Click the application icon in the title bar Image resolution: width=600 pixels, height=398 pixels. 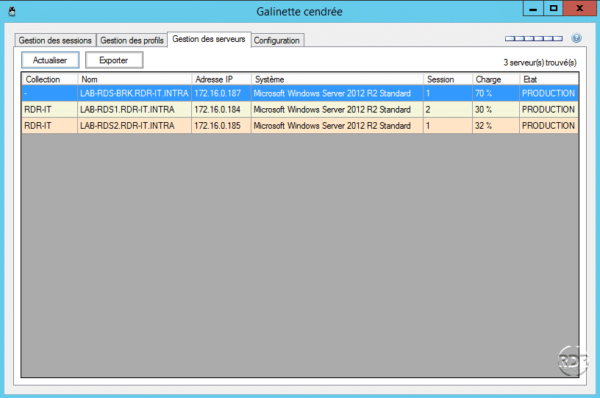(x=12, y=11)
